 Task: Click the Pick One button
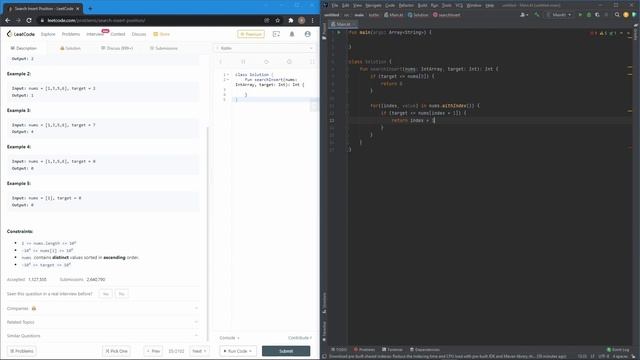point(116,351)
